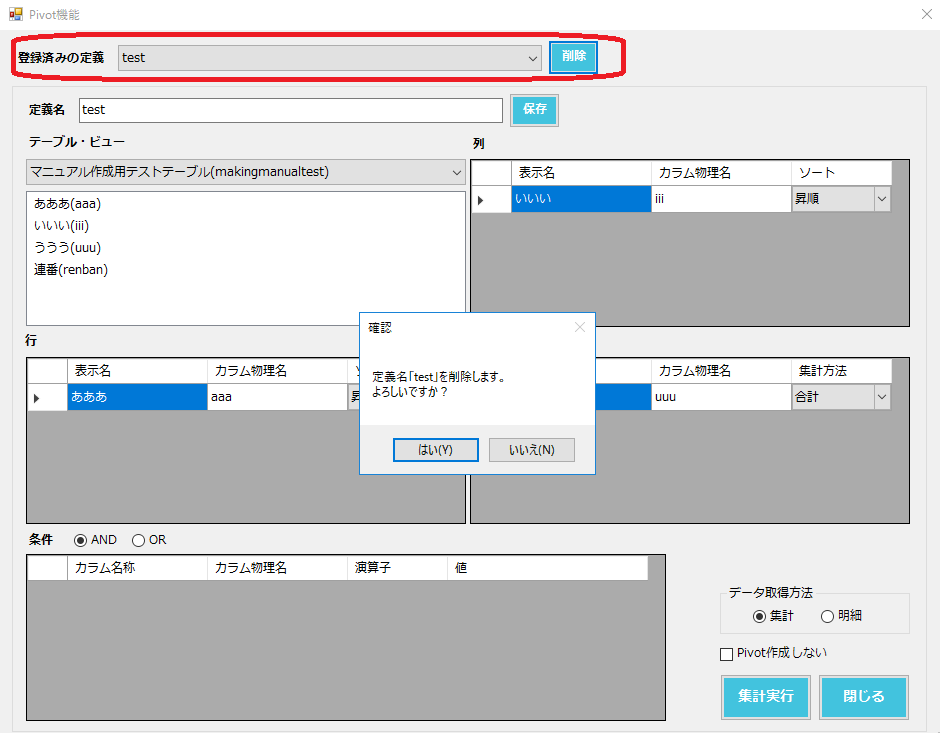This screenshot has width=940, height=733.
Task: Select 連番(renban) in the column list
Action: point(71,270)
